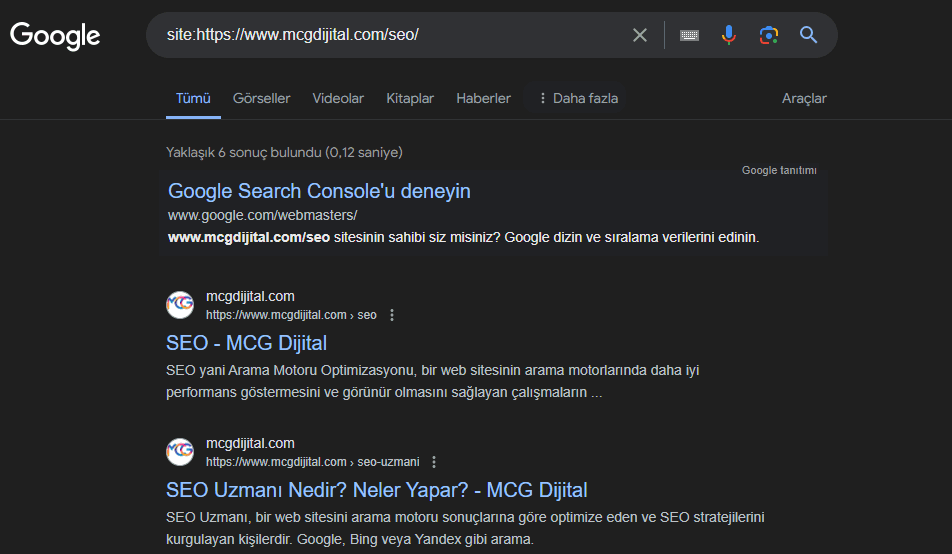Open SEO Uzmanı Nedir? Neler Yapar? result
This screenshot has height=554, width=952.
click(376, 490)
